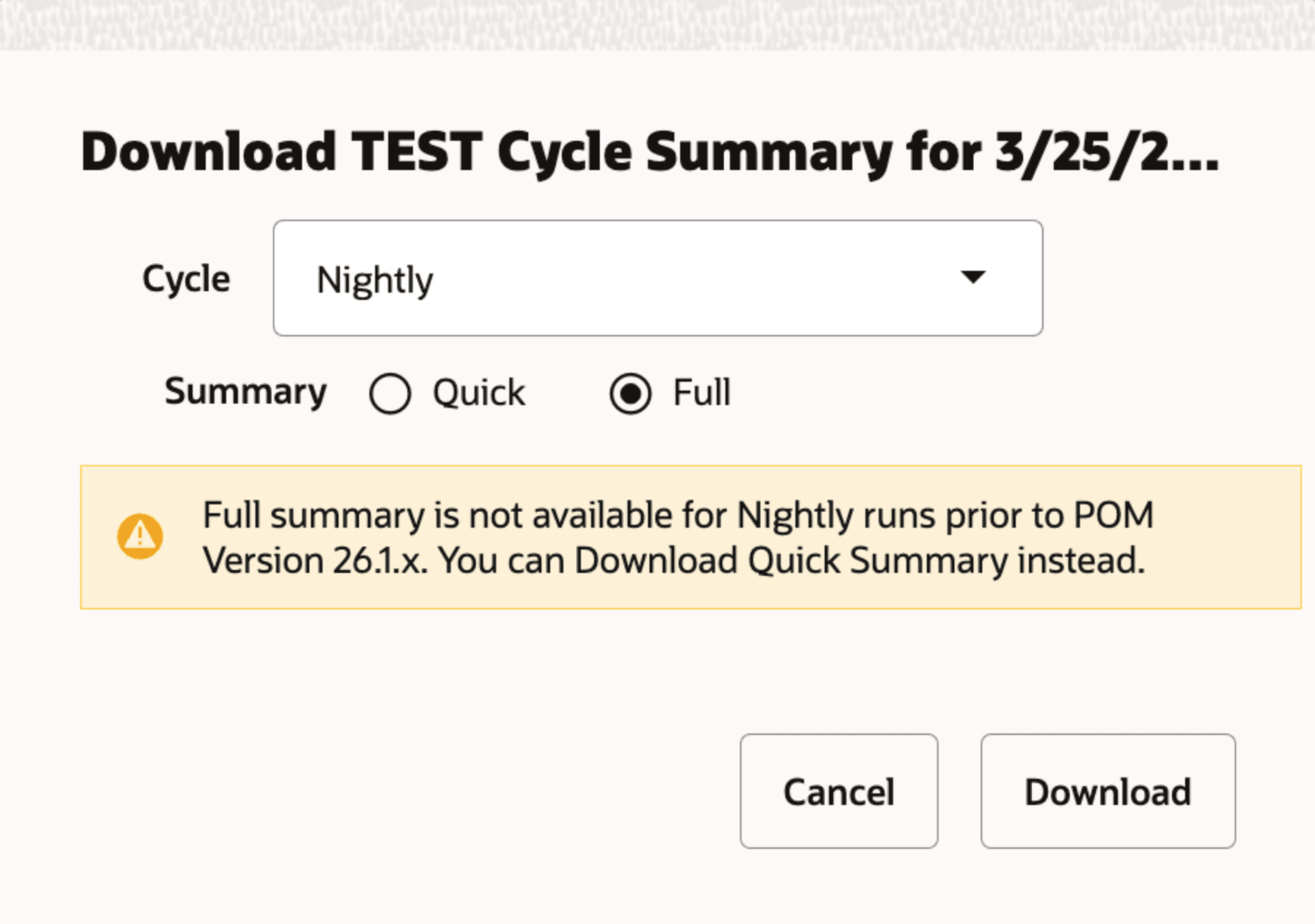Click the Cycle label
The width and height of the screenshot is (1315, 924).
[185, 279]
